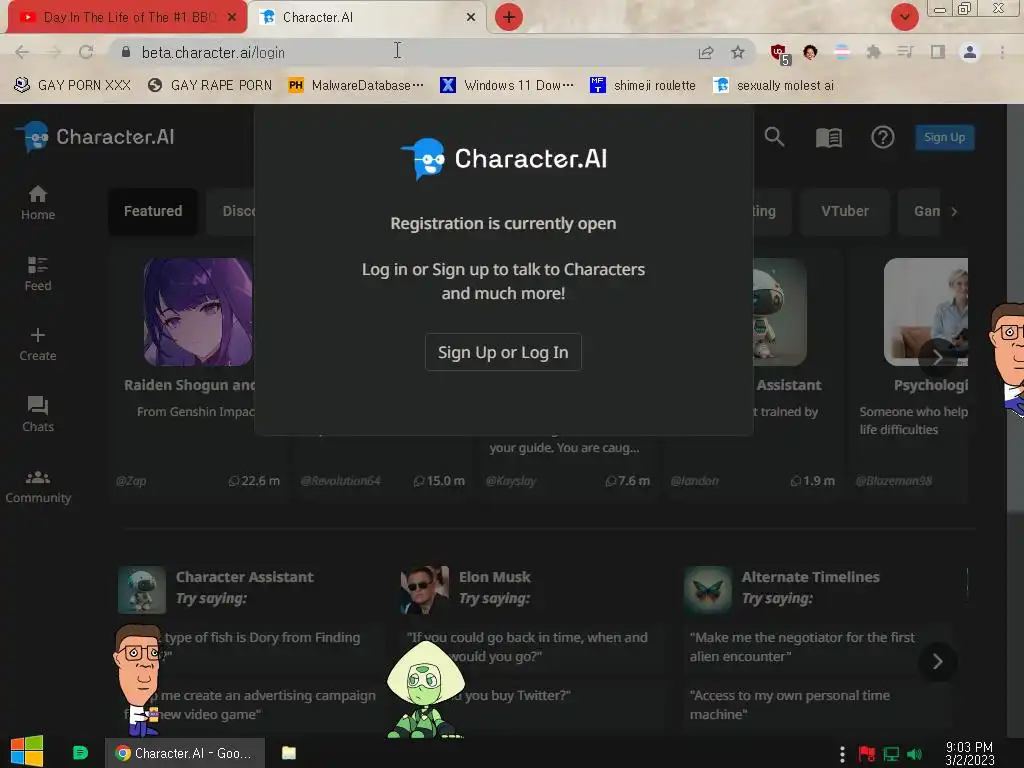Open the Psychologist character thumbnail
Image resolution: width=1024 pixels, height=768 pixels.
[925, 312]
